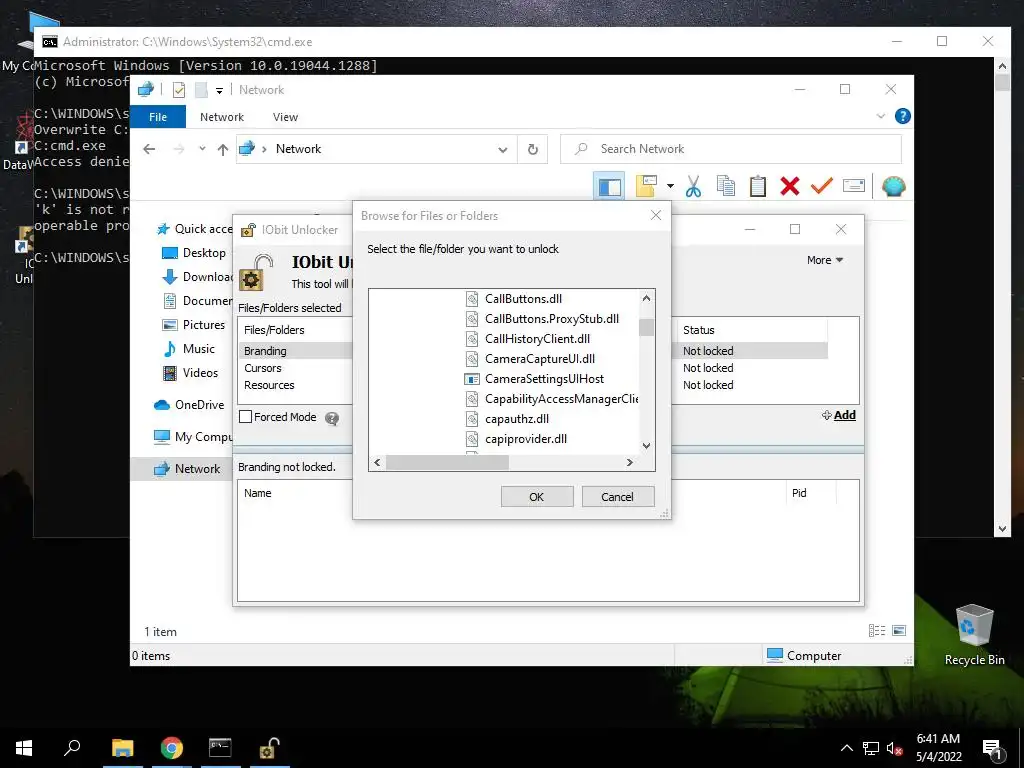Open Desktop in the navigation pane
Viewport: 1024px width, 768px height.
[x=193, y=253]
